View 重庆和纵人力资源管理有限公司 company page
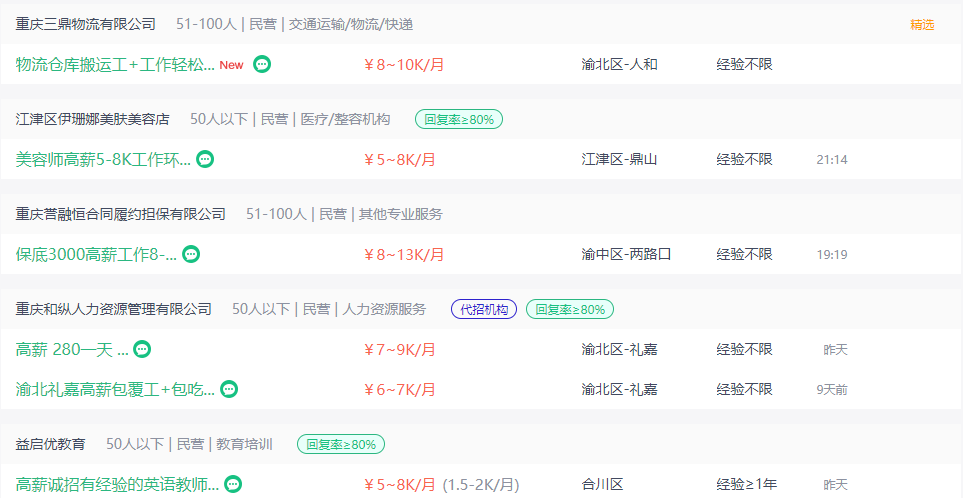The width and height of the screenshot is (963, 498). (114, 309)
